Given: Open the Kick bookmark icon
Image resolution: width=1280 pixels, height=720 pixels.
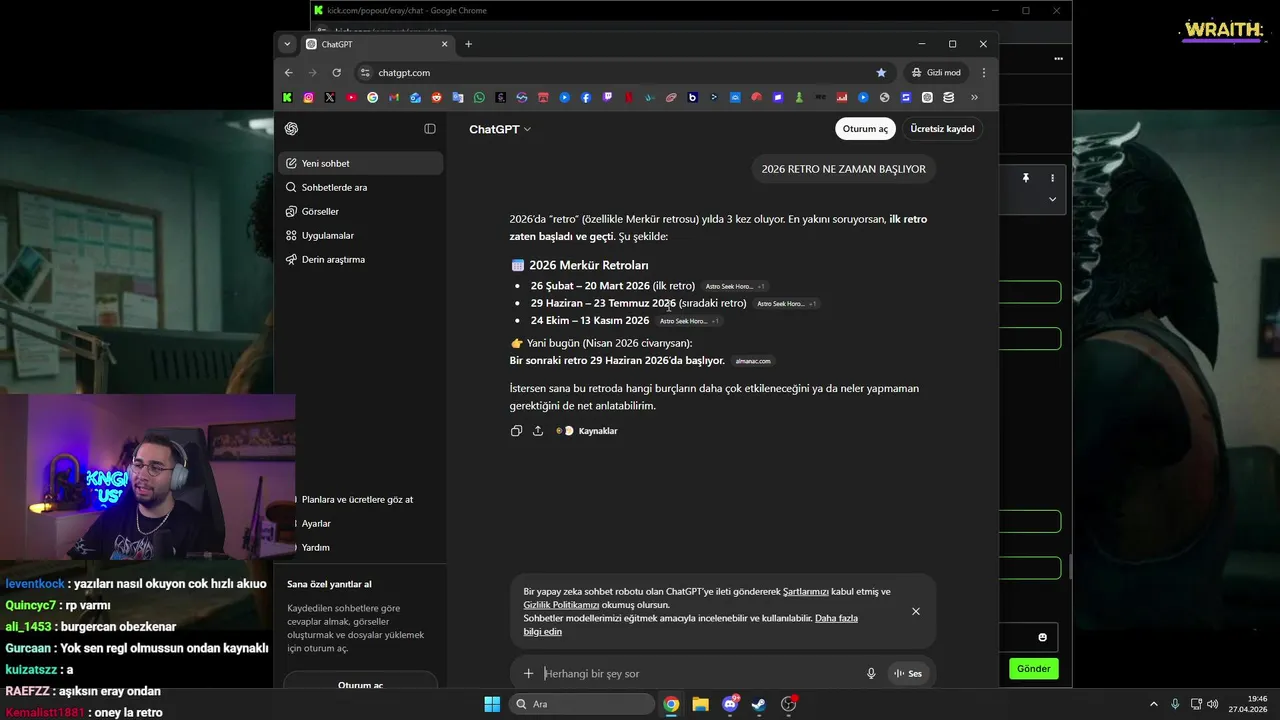Looking at the screenshot, I should (x=287, y=97).
